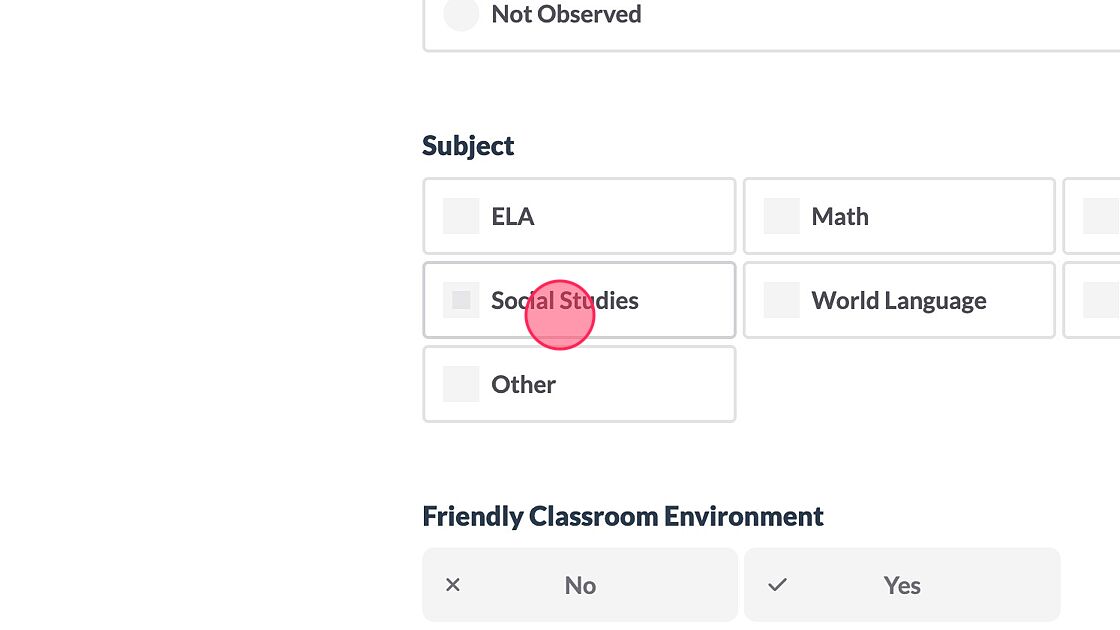Click the checkbox square inside ELA card

pos(461,216)
